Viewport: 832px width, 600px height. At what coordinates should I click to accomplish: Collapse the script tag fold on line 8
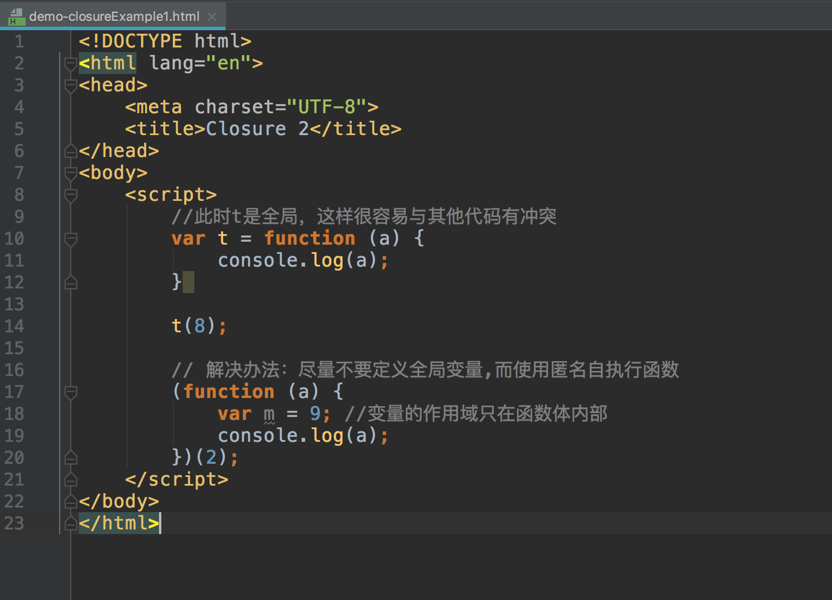click(71, 195)
